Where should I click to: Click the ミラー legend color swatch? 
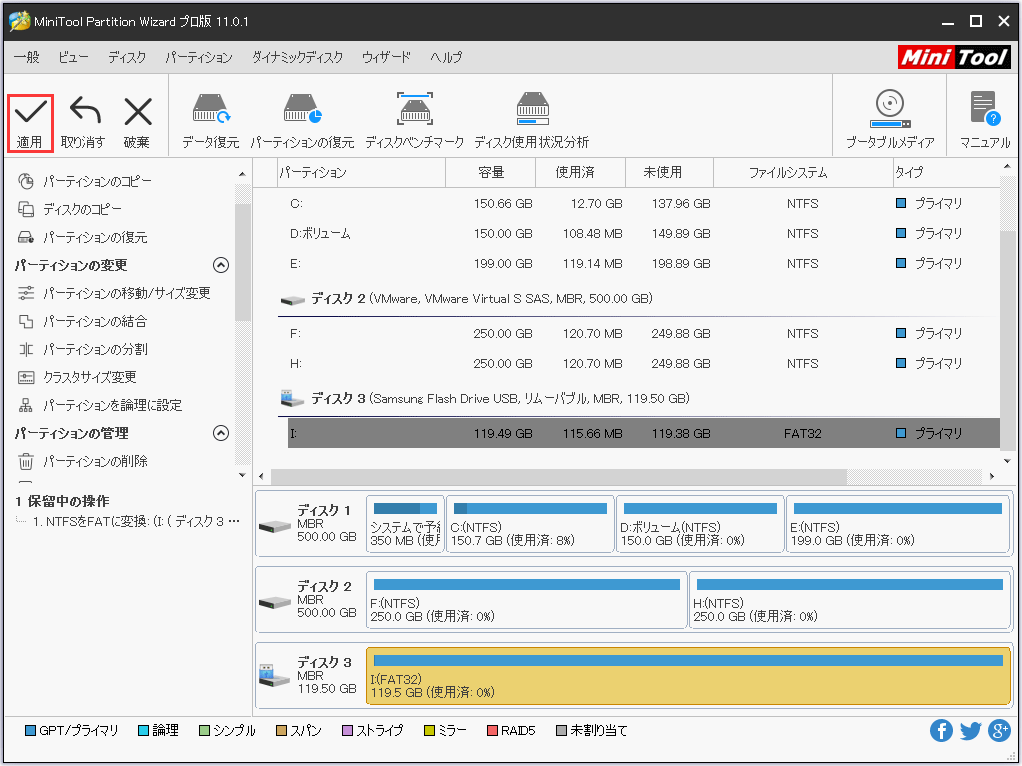[x=427, y=731]
